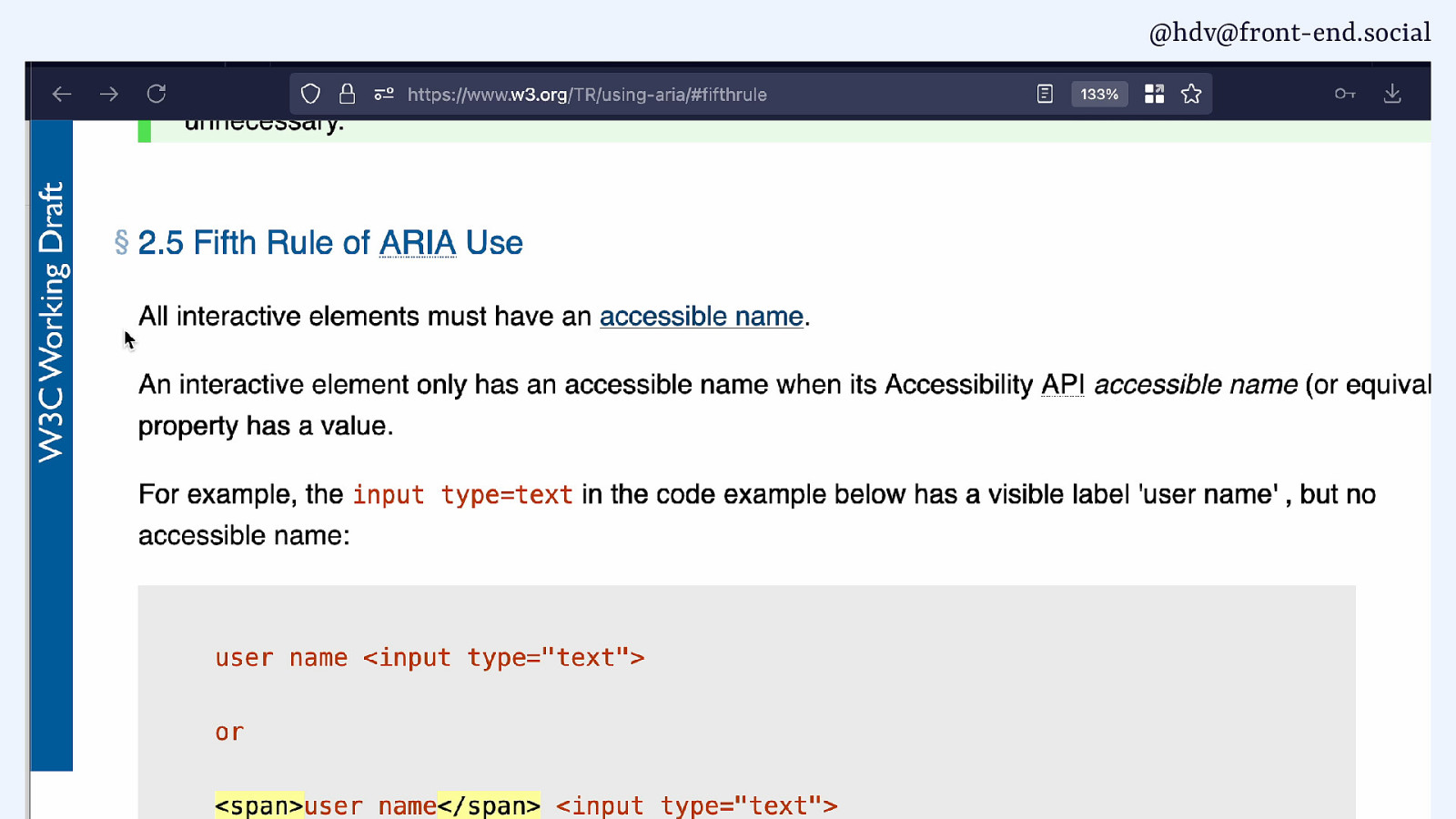Screen dimensions: 1456x819
Task: Click the ARIA abbreviation in the heading
Action: point(418,243)
